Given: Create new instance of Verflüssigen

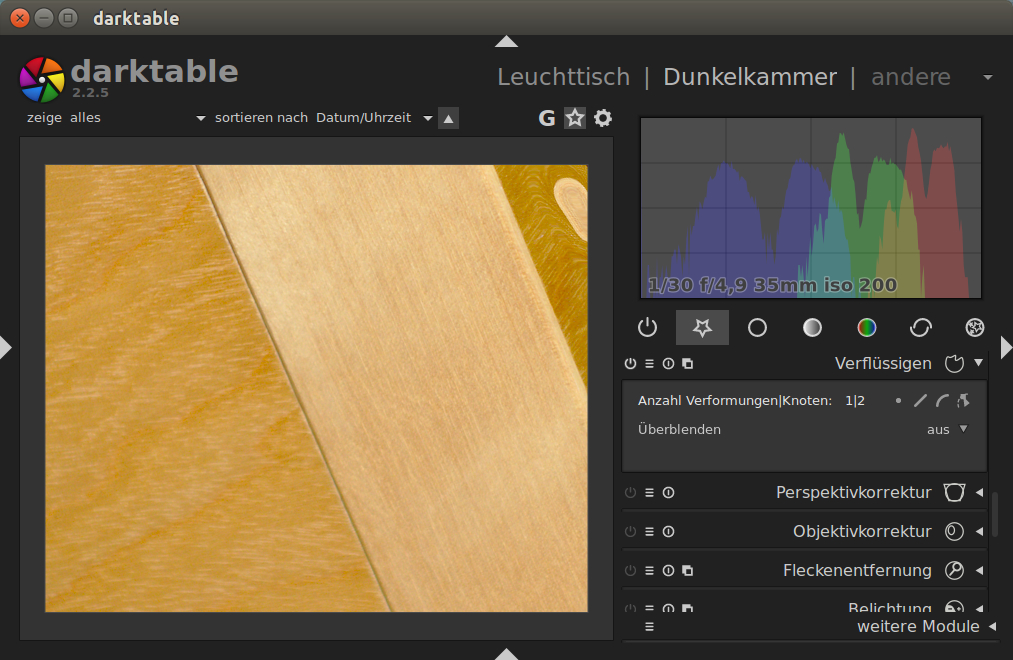Looking at the screenshot, I should pos(687,364).
